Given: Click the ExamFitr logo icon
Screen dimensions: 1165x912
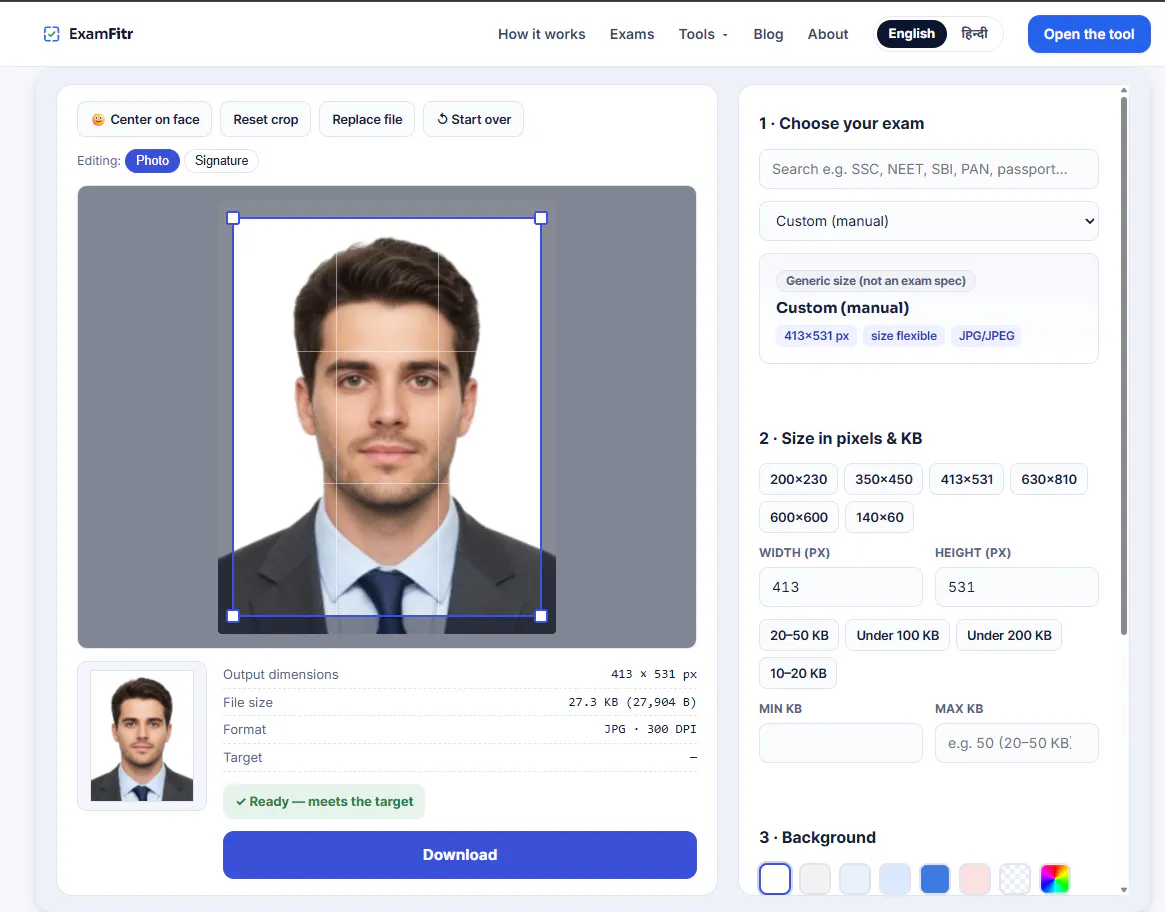Looking at the screenshot, I should tap(51, 34).
